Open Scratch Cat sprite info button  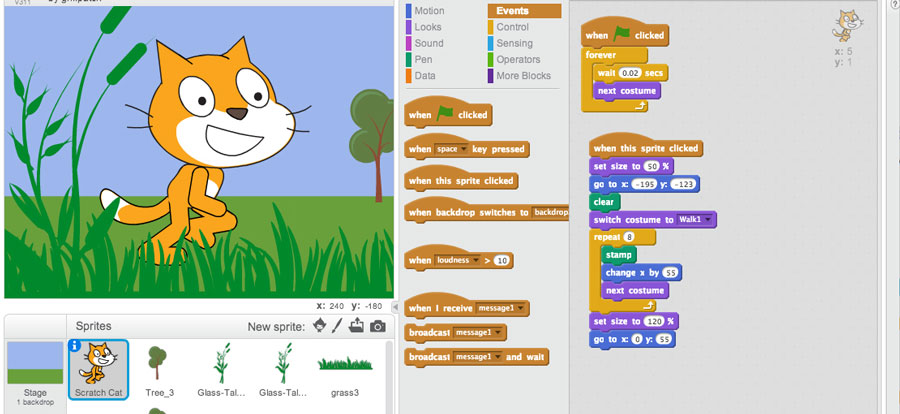coord(74,345)
